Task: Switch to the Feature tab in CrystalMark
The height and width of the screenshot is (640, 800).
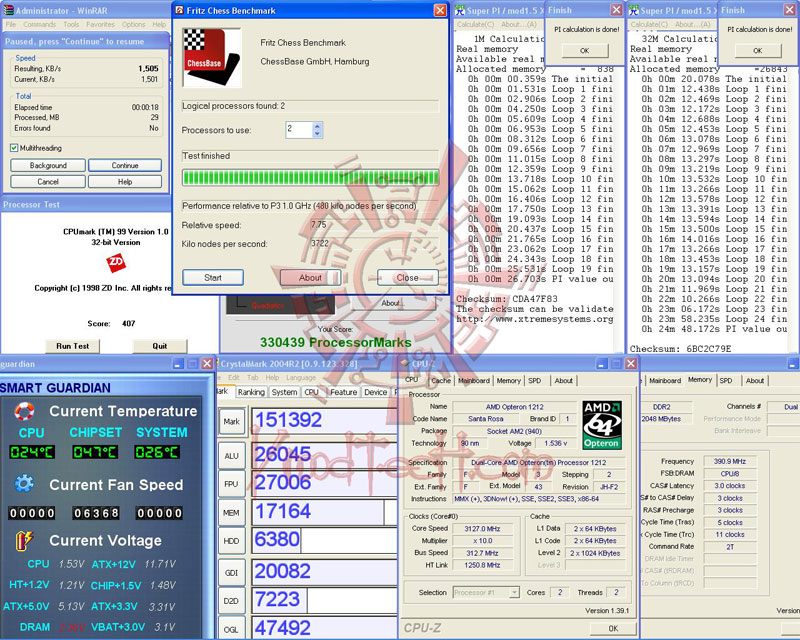Action: click(x=343, y=392)
